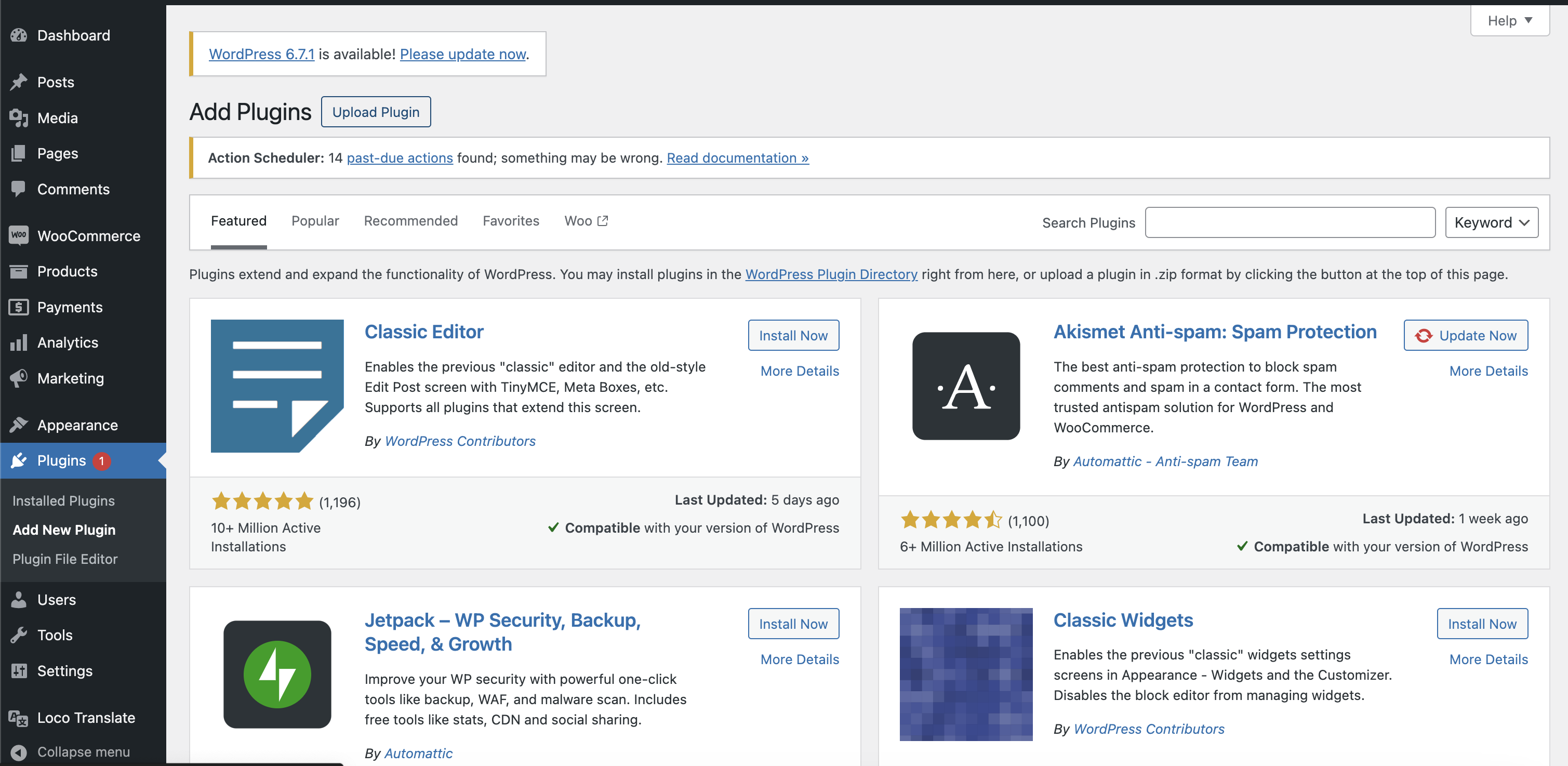Click the Appearance paintbrush icon
The width and height of the screenshot is (1568, 766).
[x=19, y=425]
